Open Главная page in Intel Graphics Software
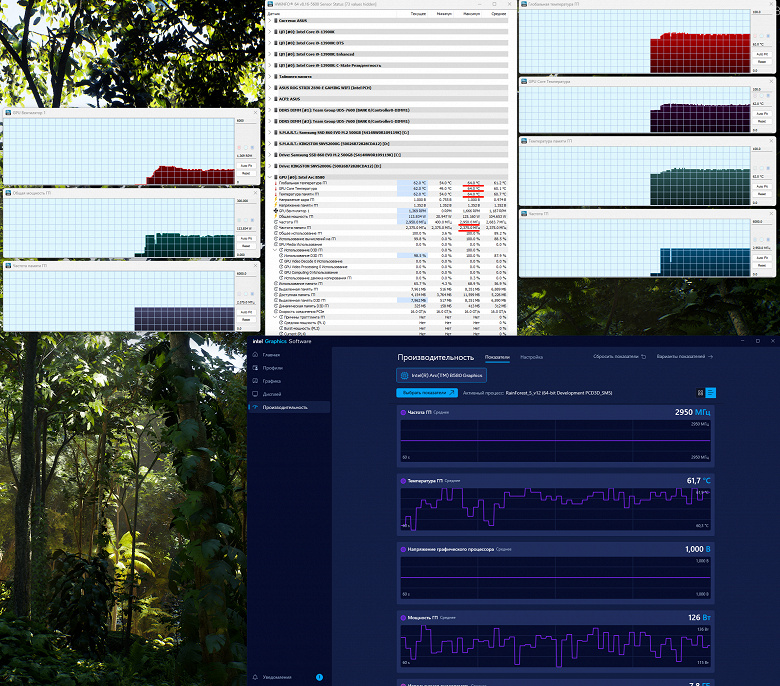This screenshot has width=780, height=686. pos(271,355)
